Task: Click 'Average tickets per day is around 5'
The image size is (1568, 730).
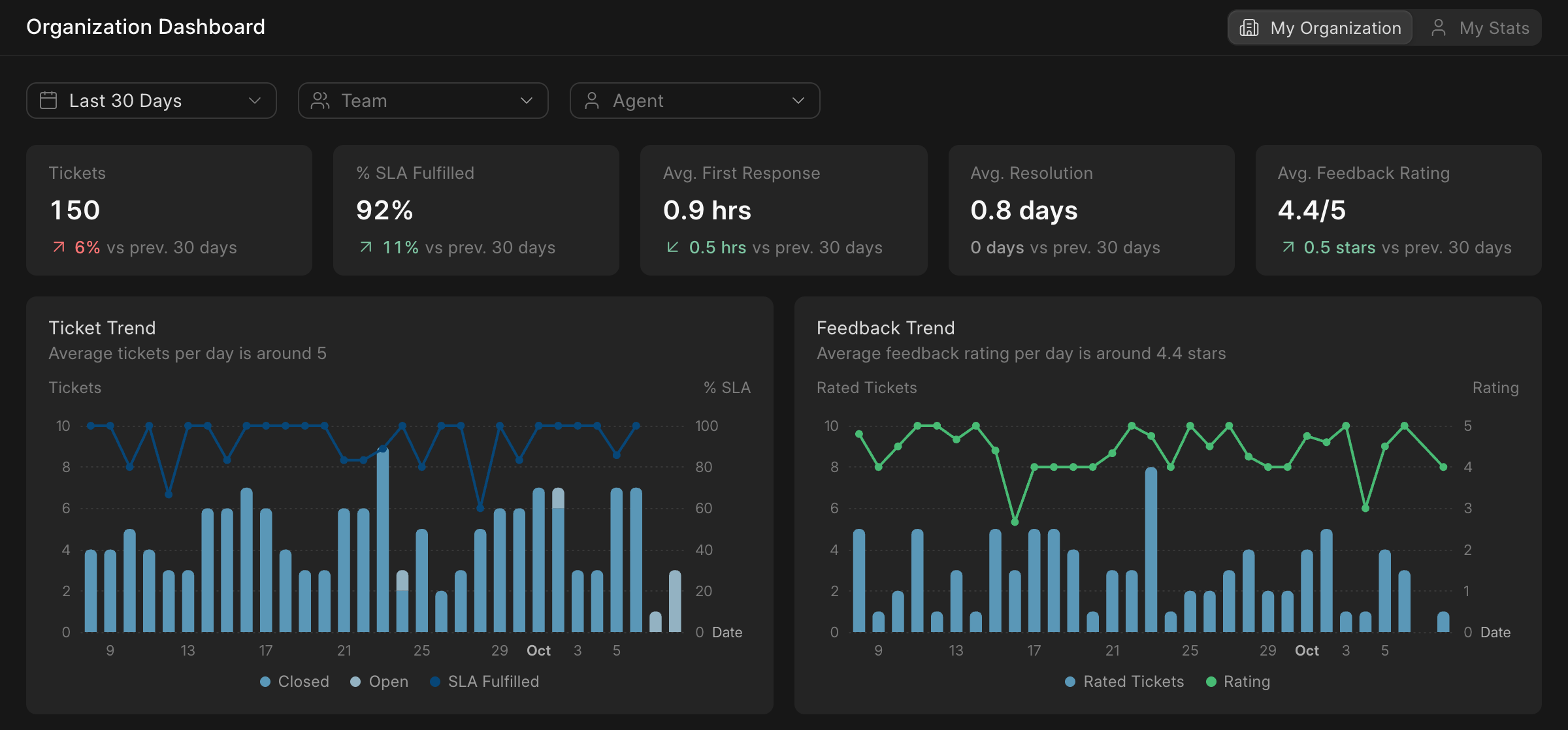Action: pyautogui.click(x=188, y=353)
